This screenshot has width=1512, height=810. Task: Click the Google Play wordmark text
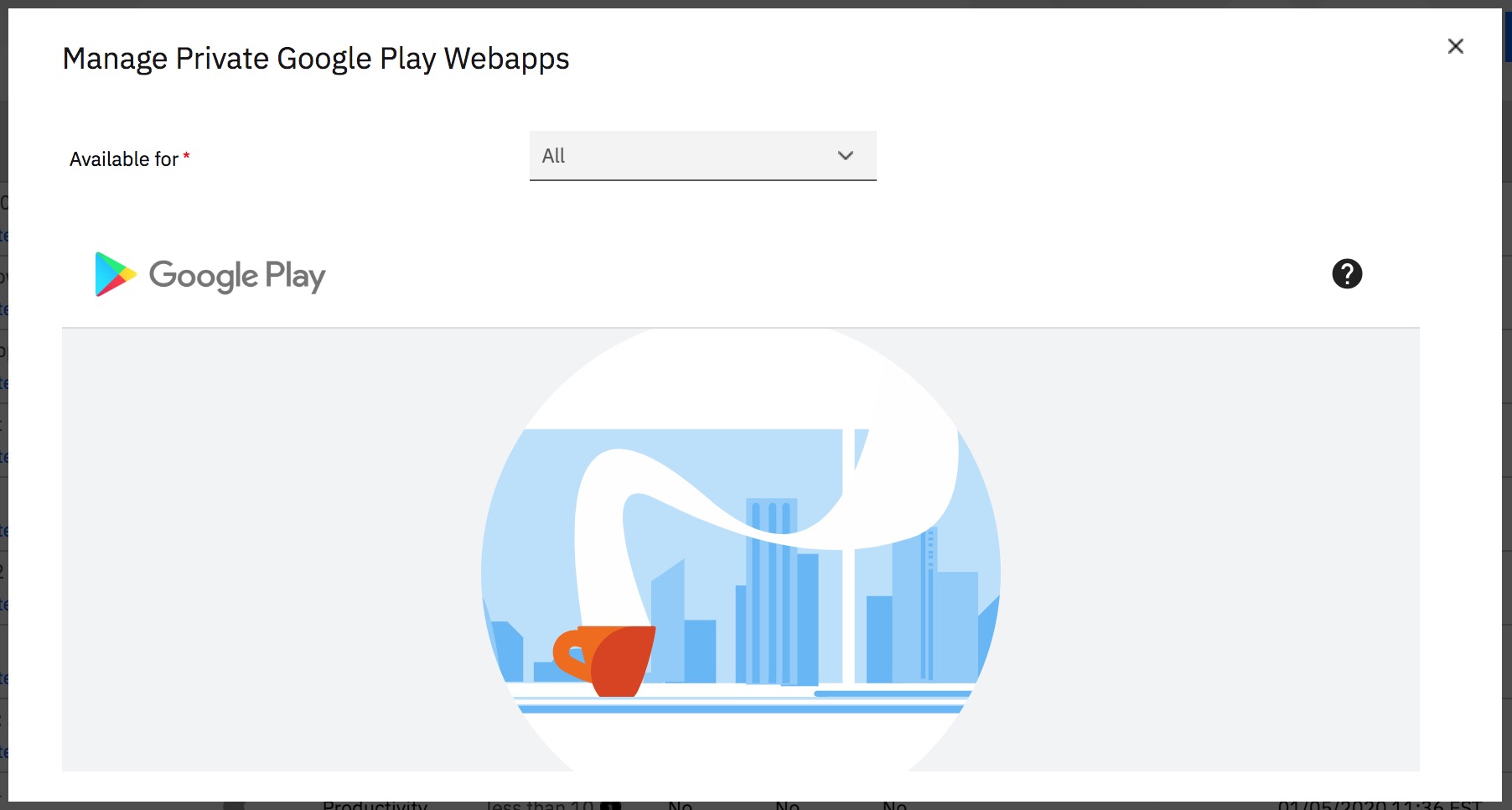[x=237, y=276]
